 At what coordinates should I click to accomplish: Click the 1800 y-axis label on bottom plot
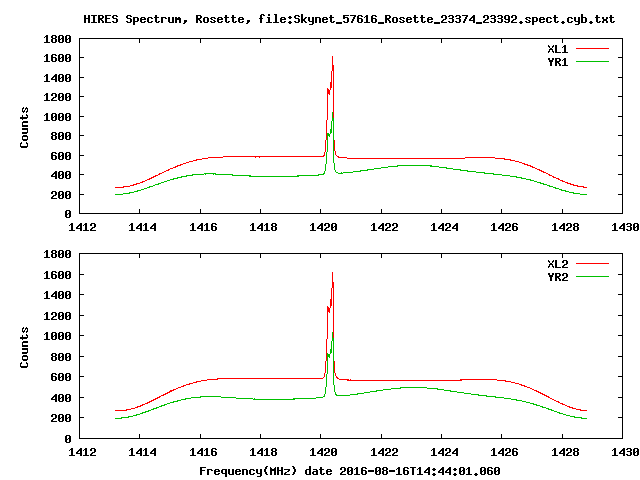(x=57, y=254)
